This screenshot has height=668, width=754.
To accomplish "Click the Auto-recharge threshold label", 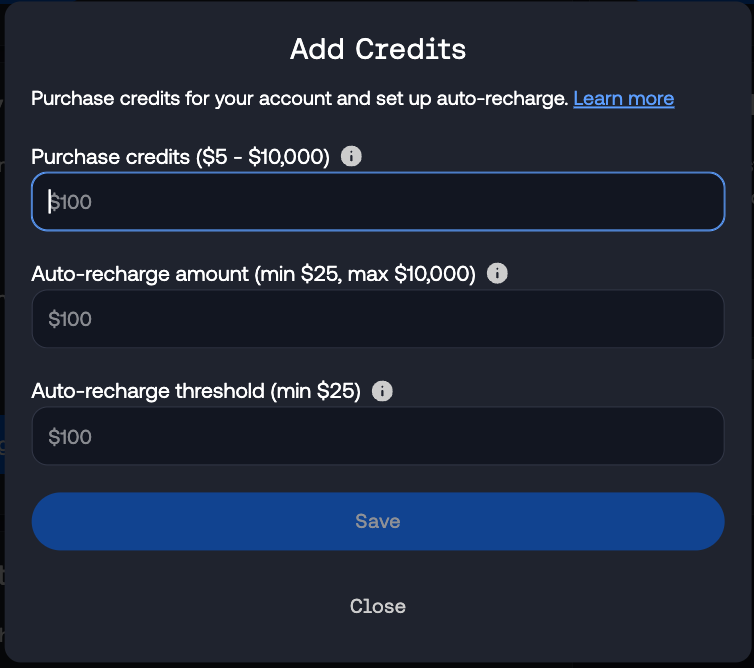I will pos(148,391).
